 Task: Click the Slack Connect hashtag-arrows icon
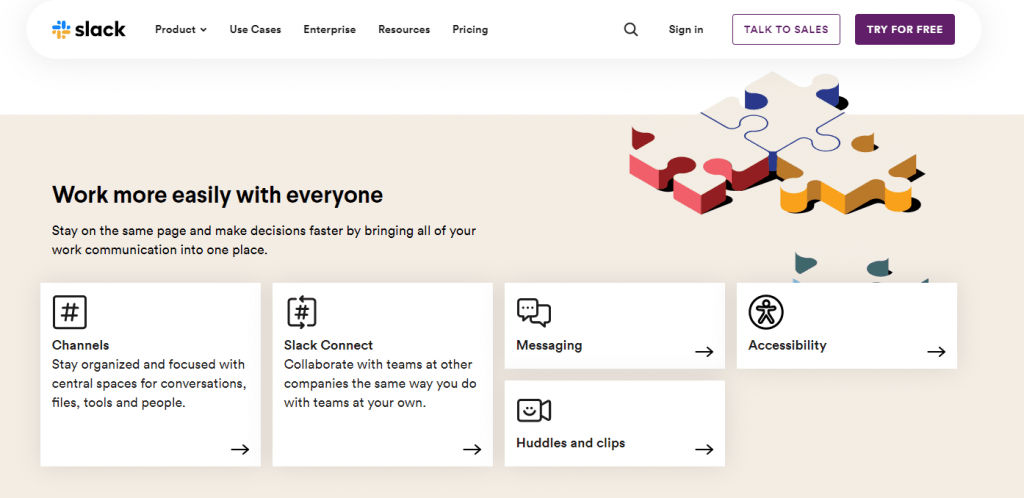click(x=302, y=312)
